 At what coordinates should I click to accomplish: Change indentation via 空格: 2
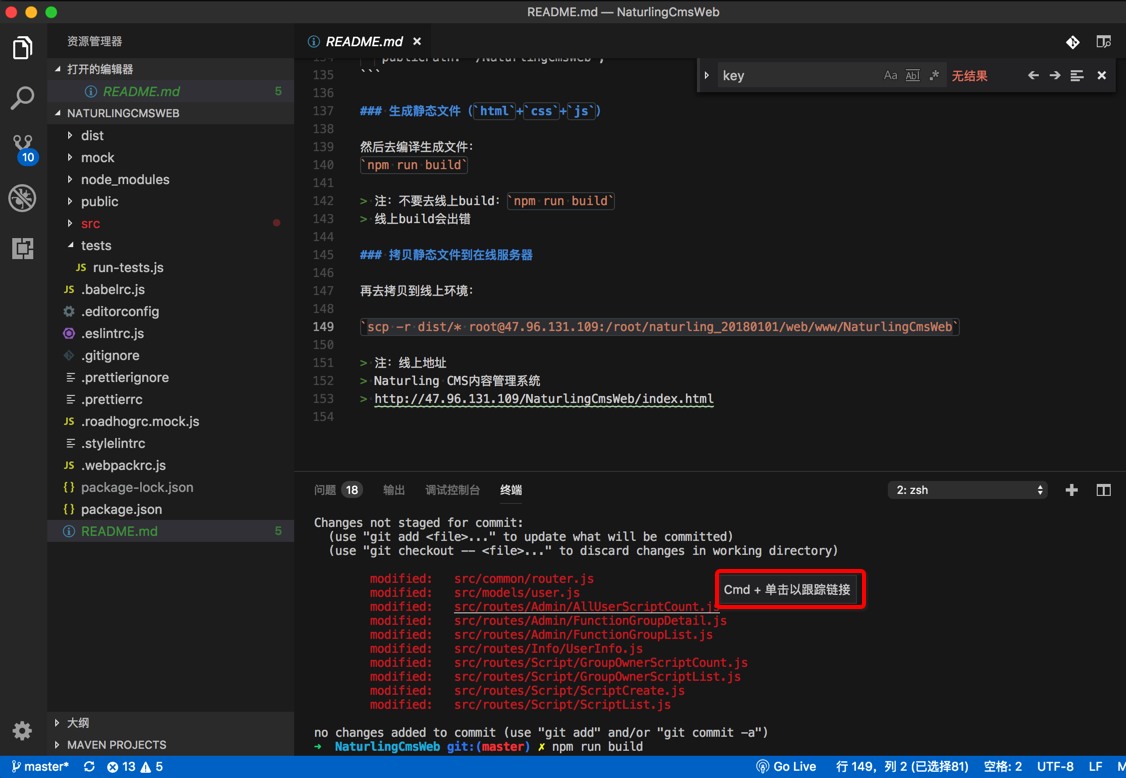(x=1002, y=767)
